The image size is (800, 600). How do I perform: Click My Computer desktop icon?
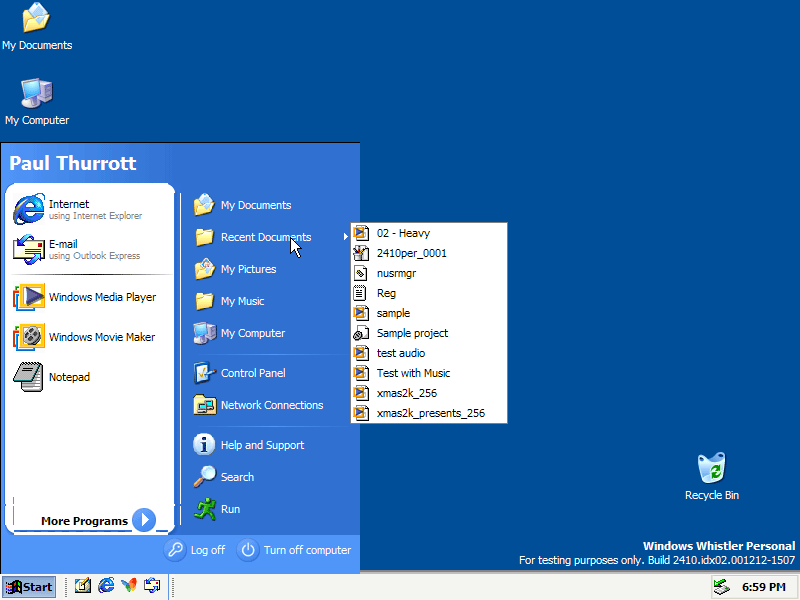[x=37, y=102]
